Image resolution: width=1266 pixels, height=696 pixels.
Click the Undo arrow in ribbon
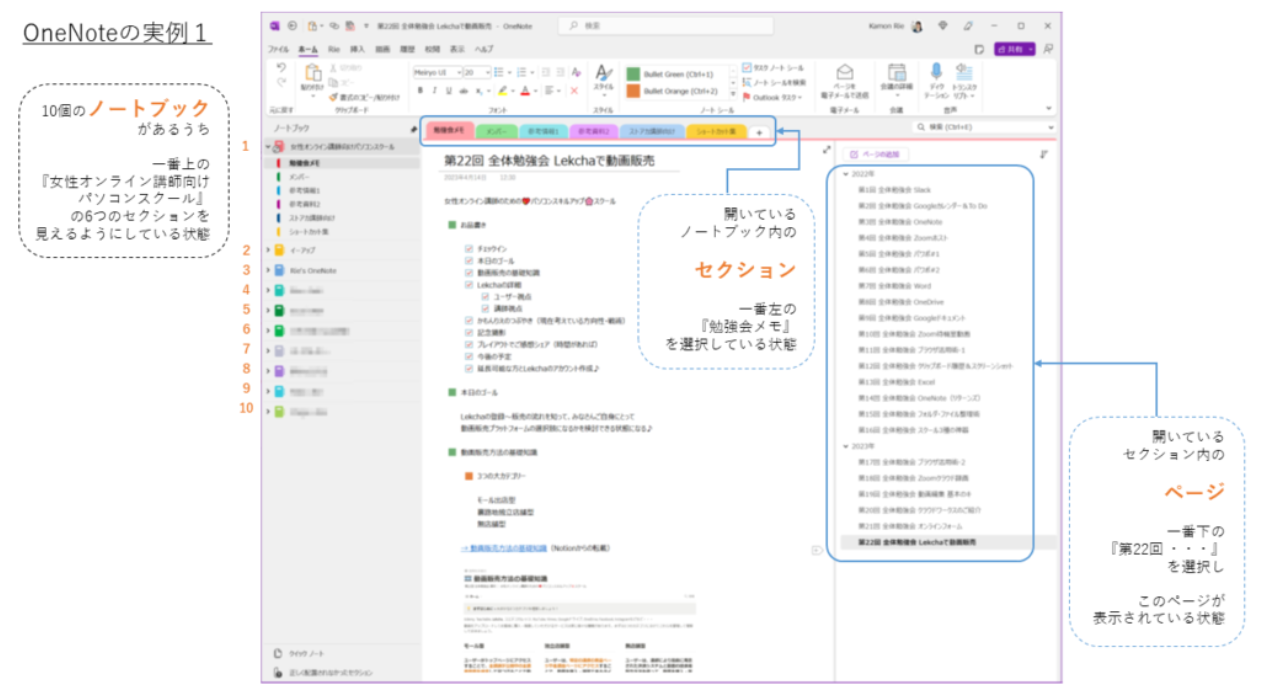click(x=281, y=67)
